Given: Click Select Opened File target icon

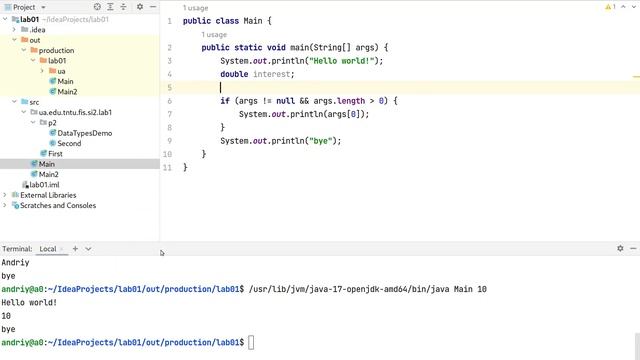Looking at the screenshot, I should [x=97, y=7].
